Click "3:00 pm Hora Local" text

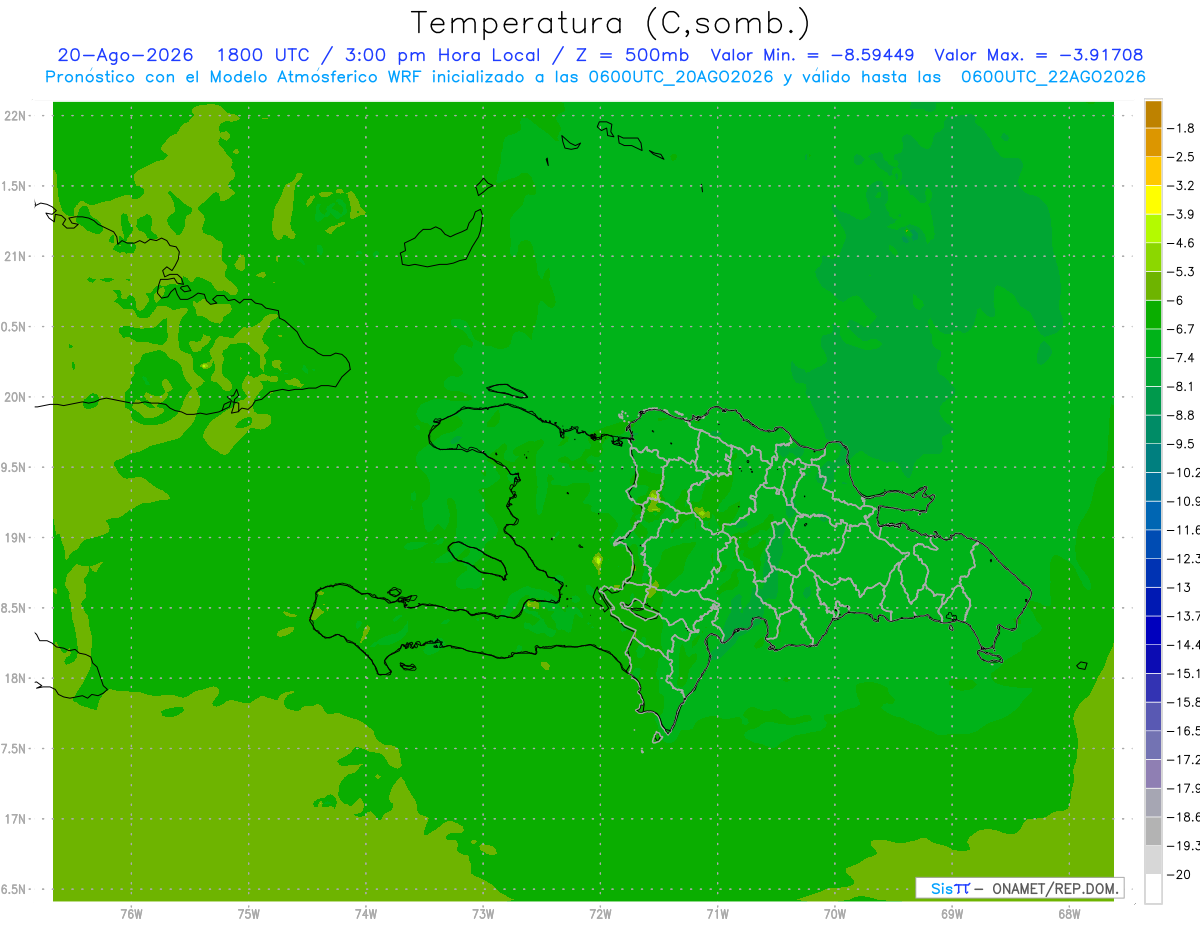click(x=441, y=55)
